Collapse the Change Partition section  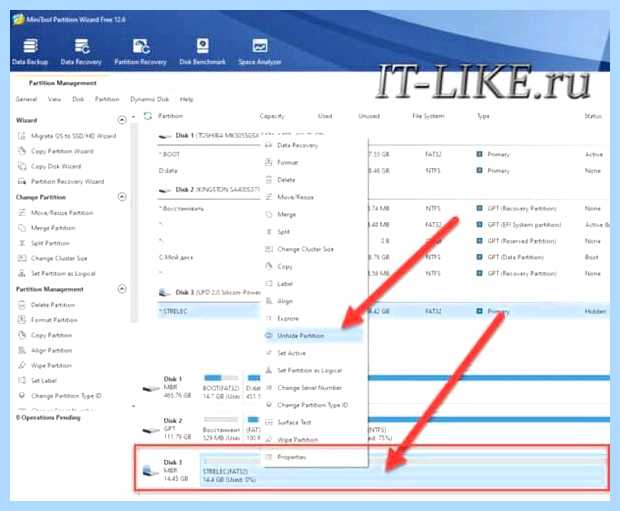(122, 197)
